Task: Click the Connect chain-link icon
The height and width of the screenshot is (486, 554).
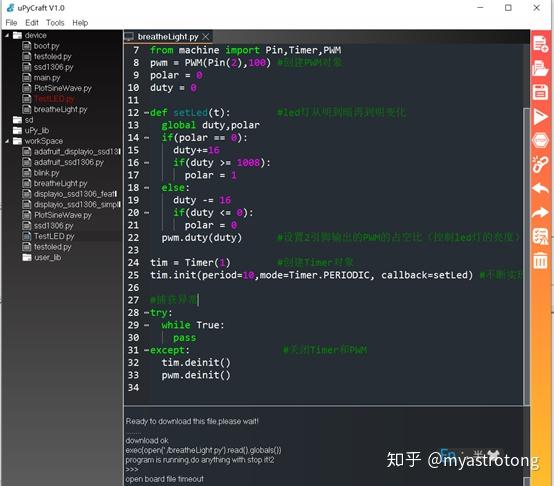Action: [540, 164]
